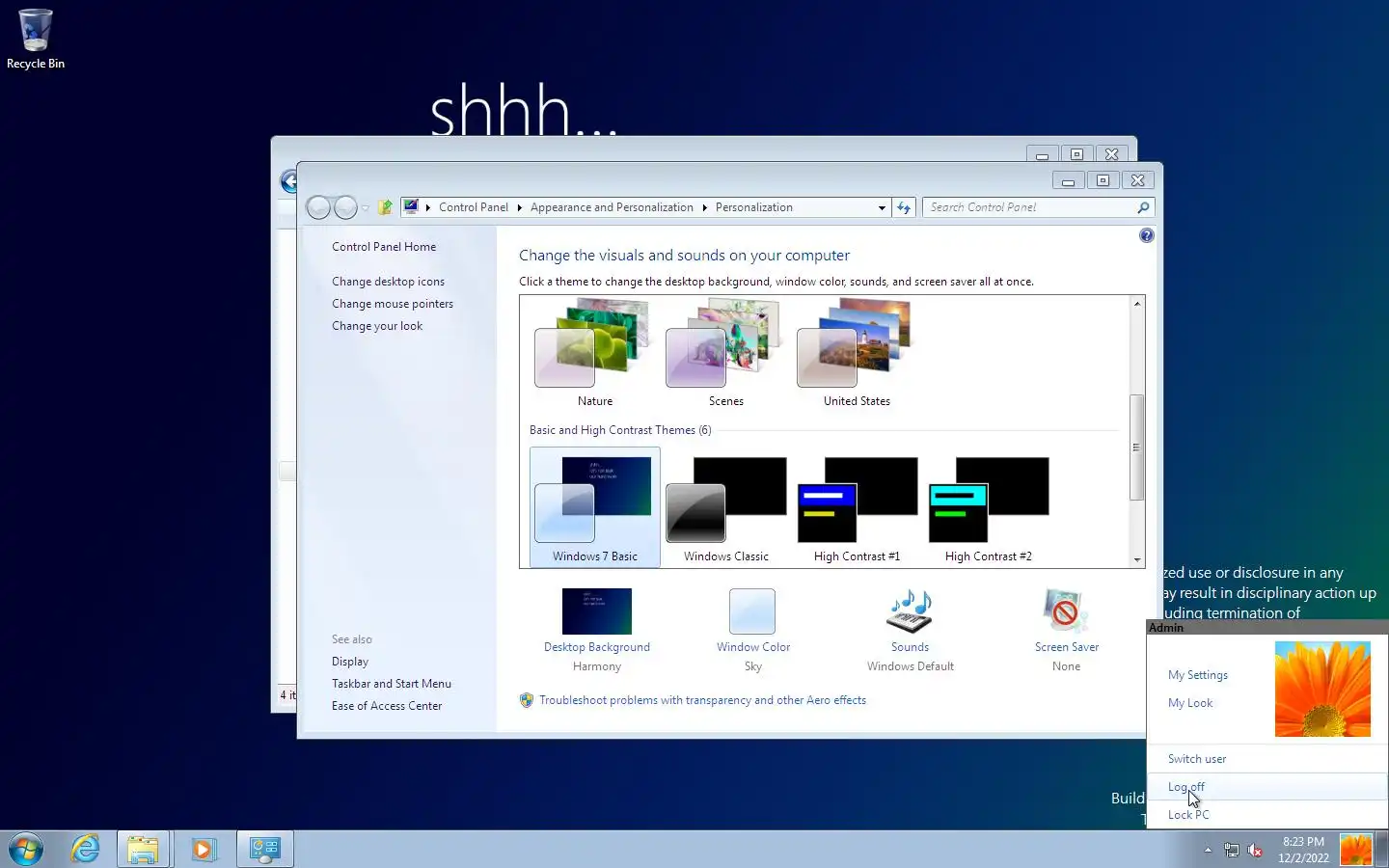Open Change your look link

[377, 326]
